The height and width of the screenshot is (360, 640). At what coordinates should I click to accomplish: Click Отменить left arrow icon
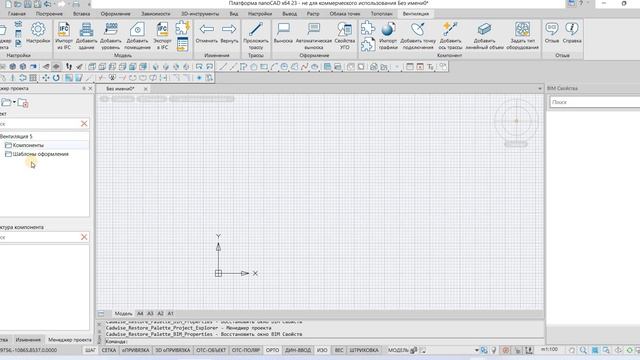(x=207, y=29)
